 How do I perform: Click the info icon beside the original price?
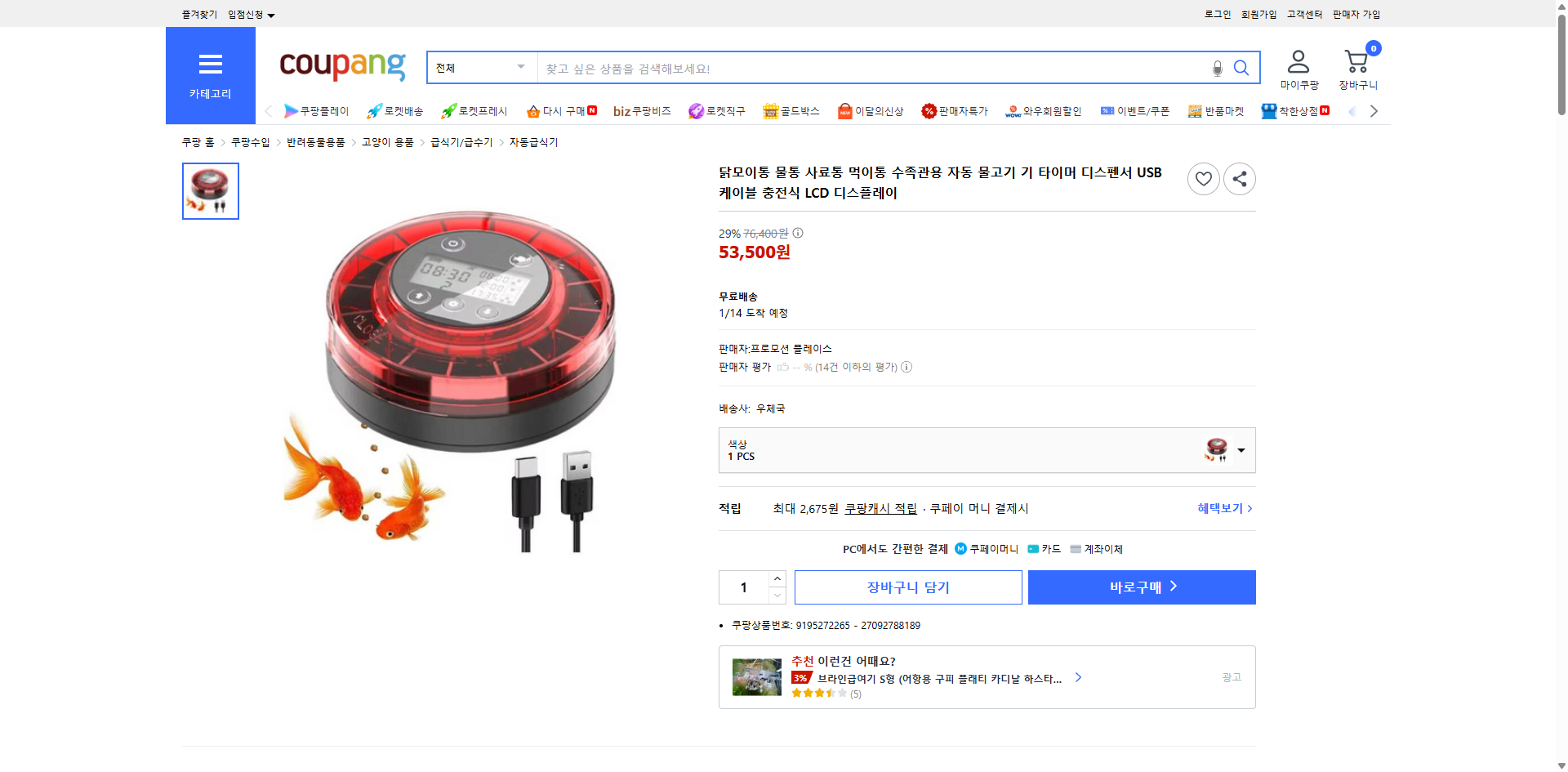pos(797,233)
